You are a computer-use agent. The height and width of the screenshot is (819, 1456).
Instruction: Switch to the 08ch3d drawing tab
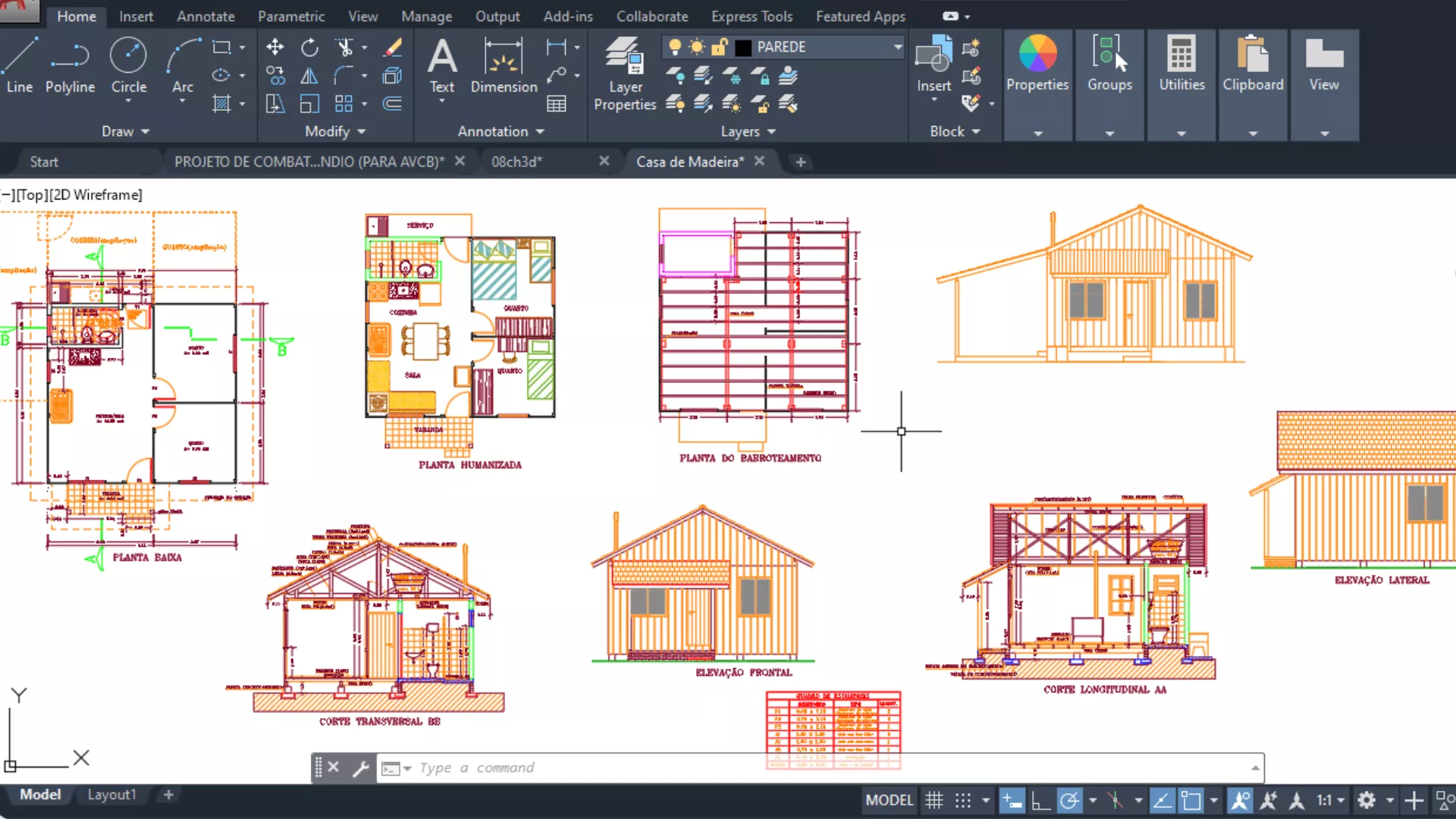click(x=516, y=162)
